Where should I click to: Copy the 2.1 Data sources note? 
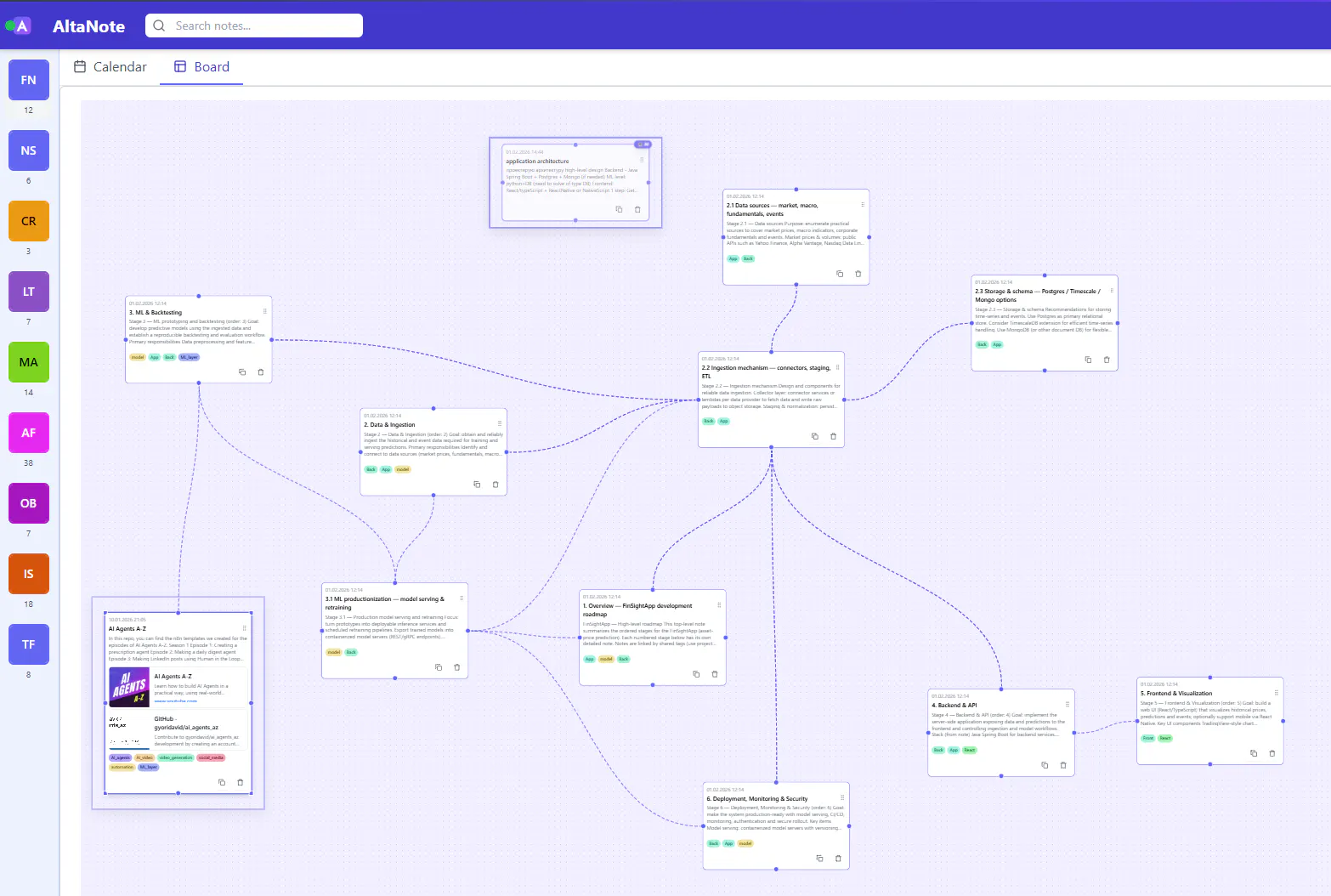click(x=840, y=274)
